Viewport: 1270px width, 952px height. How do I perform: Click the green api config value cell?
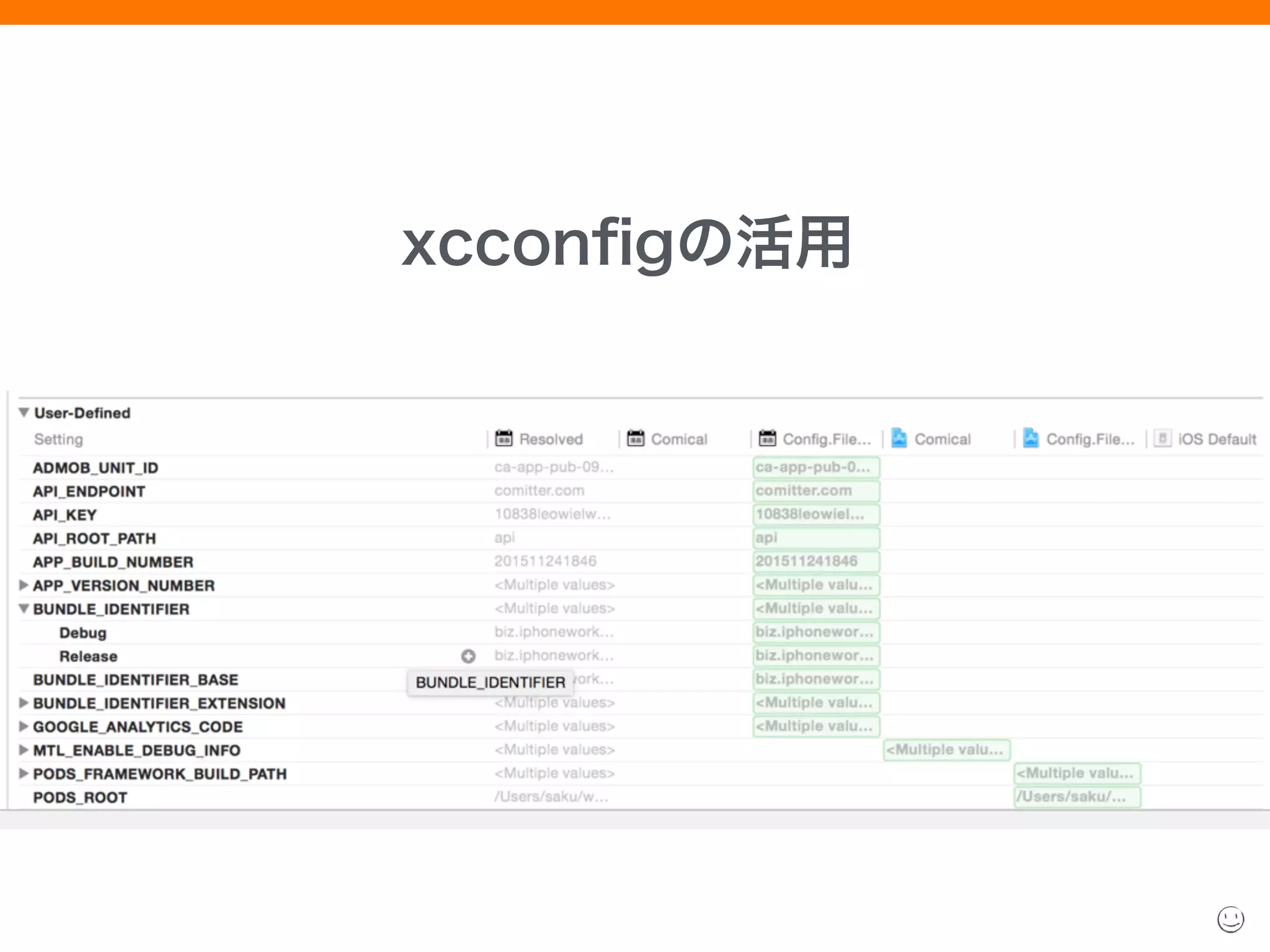point(816,538)
